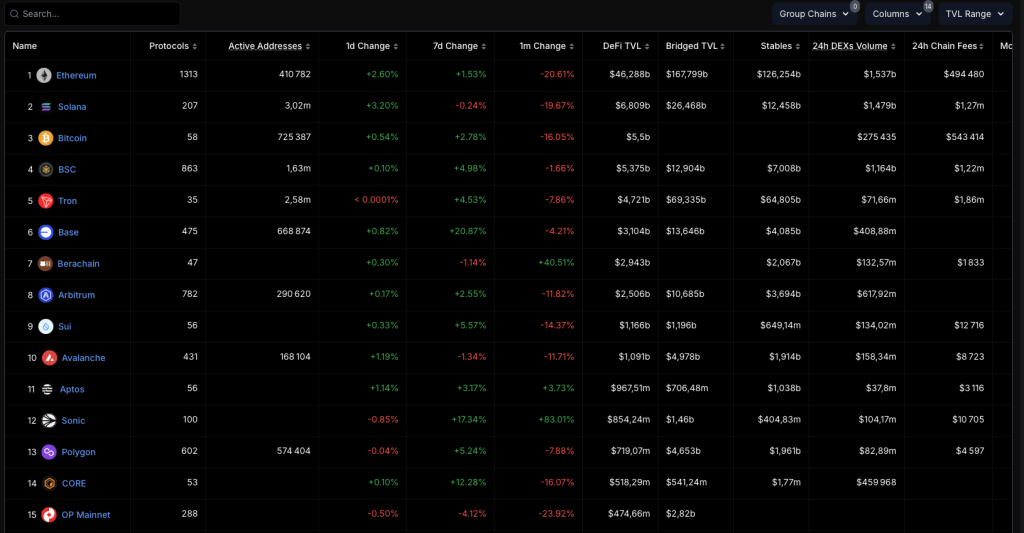Click Berachain 1m change +40.51%
1024x533 pixels.
point(556,262)
